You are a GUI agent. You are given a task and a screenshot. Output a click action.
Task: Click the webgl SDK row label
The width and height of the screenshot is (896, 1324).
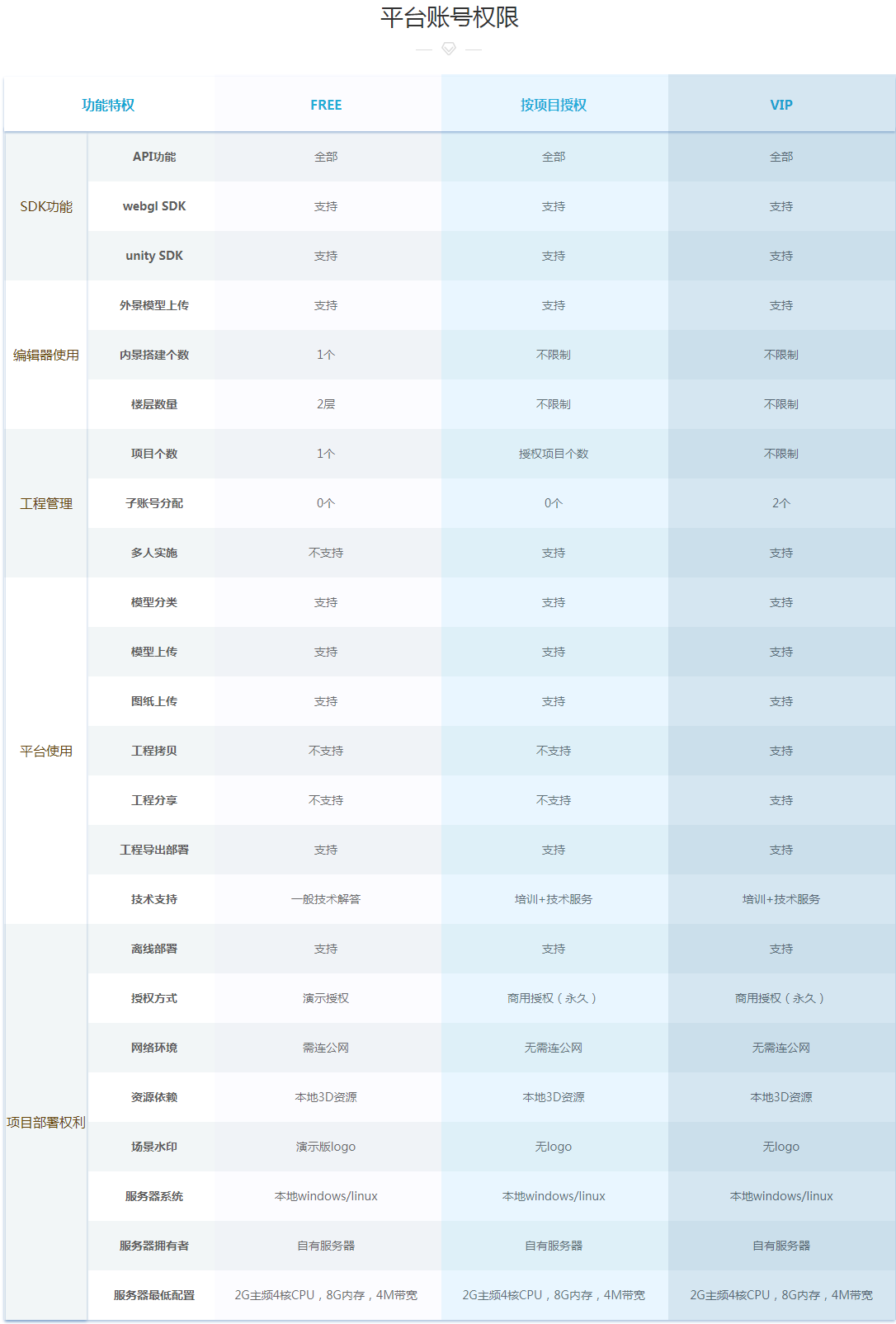[x=154, y=206]
